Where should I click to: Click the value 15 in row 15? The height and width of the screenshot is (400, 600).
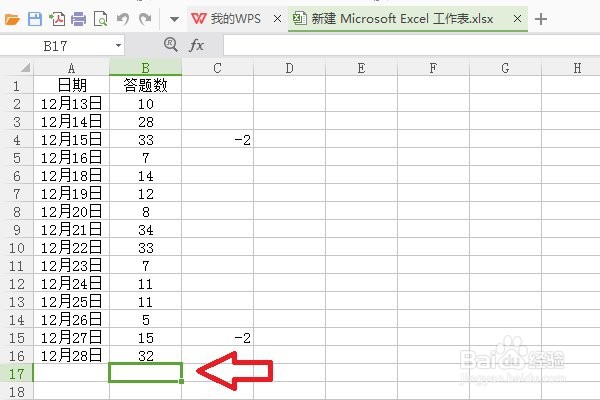pos(145,337)
